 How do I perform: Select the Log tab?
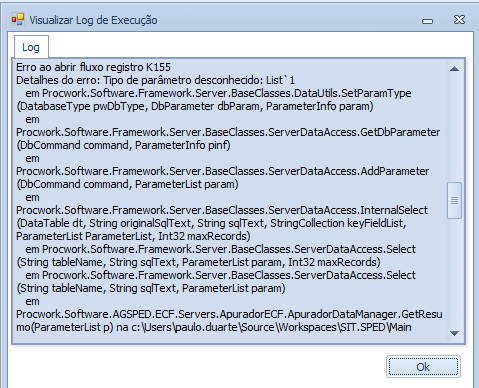[x=31, y=47]
